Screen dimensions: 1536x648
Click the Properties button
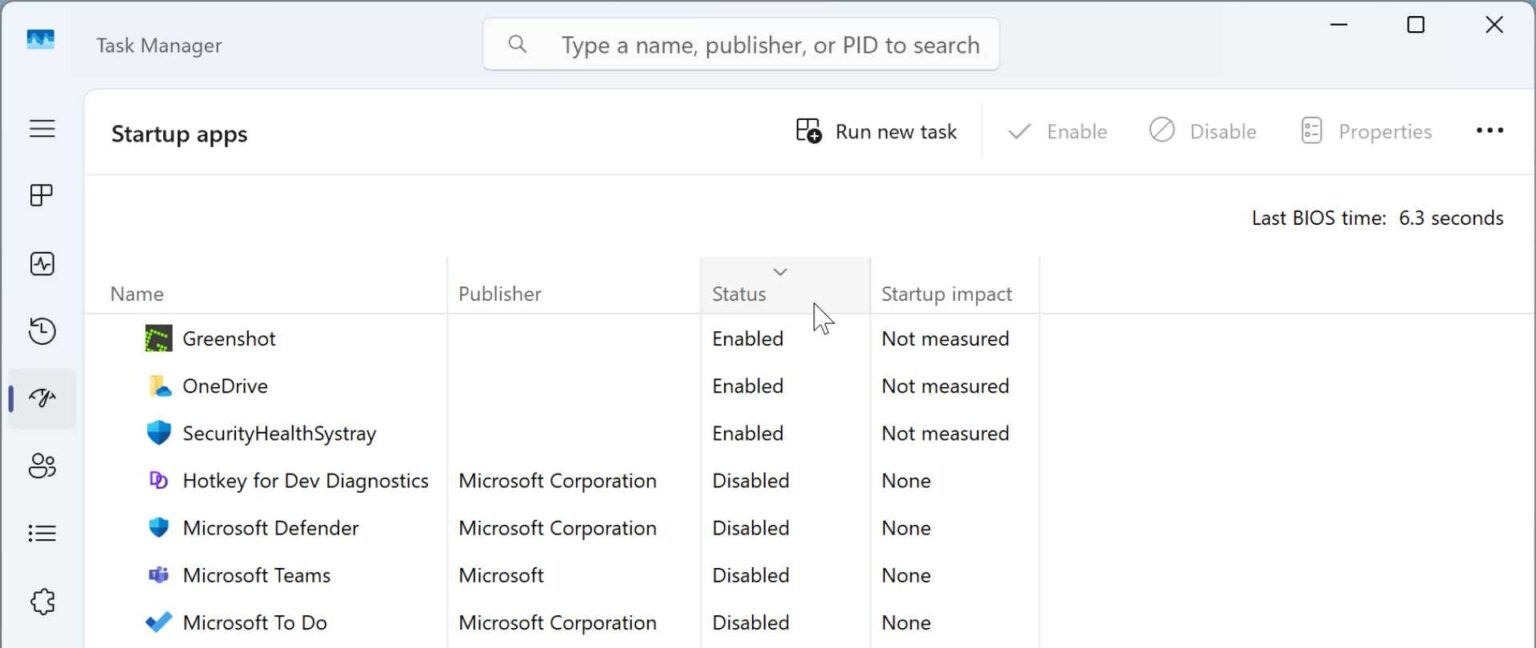click(x=1365, y=130)
